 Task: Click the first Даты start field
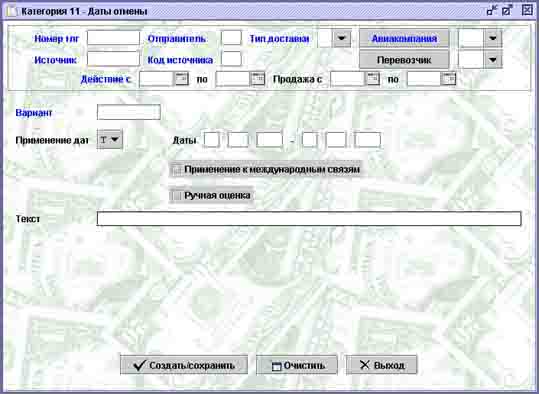(x=211, y=140)
